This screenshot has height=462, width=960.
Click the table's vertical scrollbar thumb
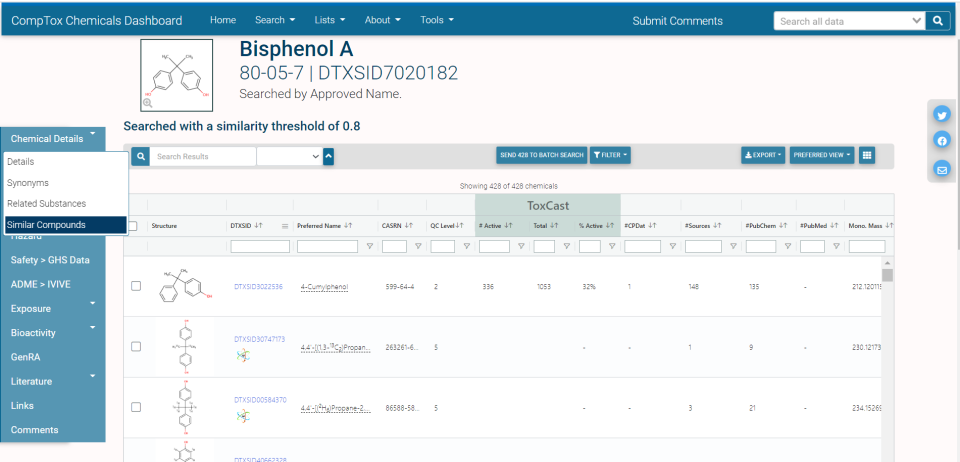tap(887, 275)
